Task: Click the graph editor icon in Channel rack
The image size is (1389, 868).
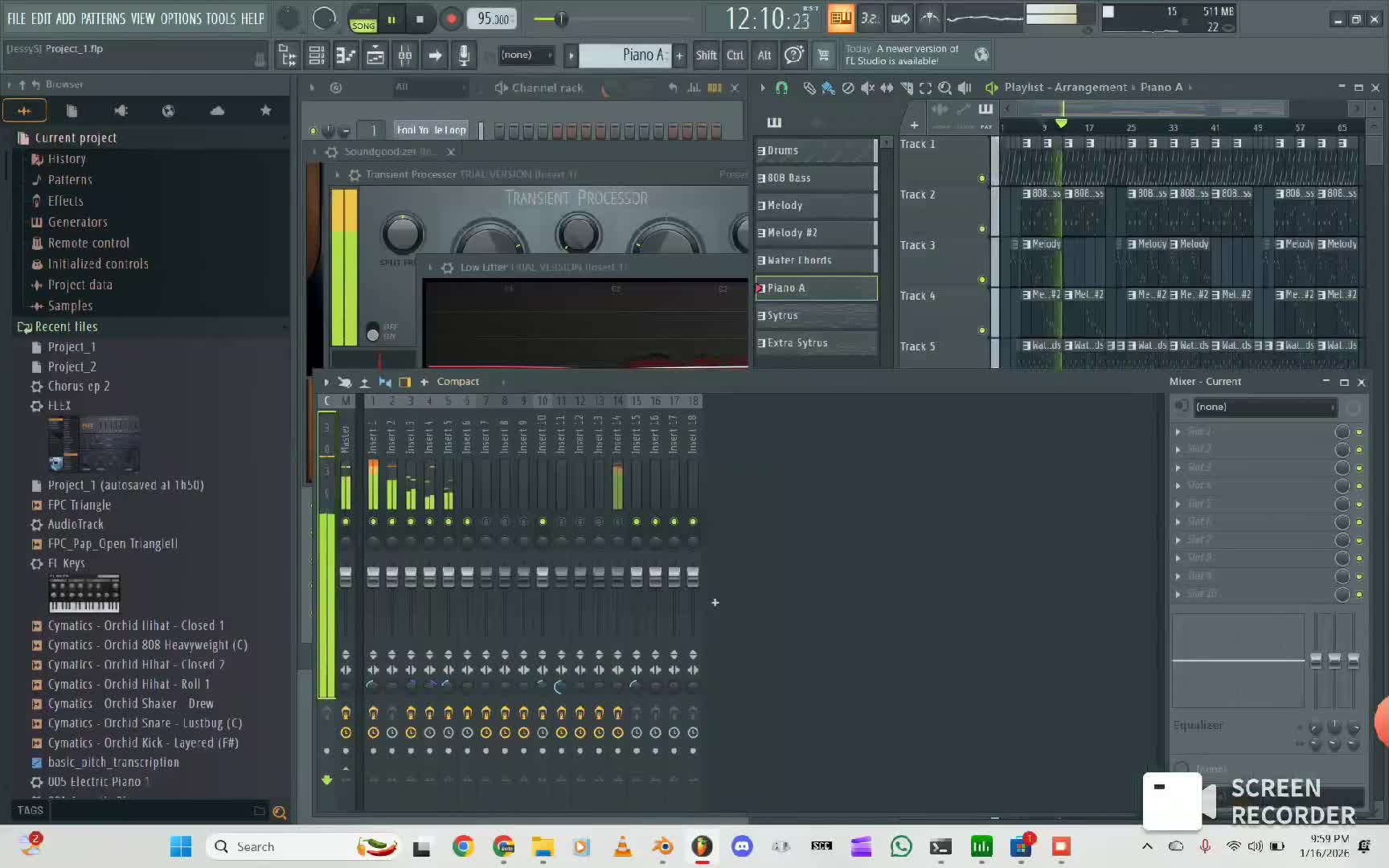Action: coord(694,88)
